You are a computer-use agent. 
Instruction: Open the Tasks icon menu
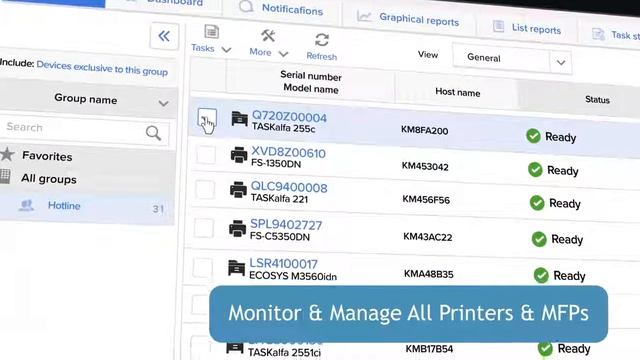pos(211,32)
